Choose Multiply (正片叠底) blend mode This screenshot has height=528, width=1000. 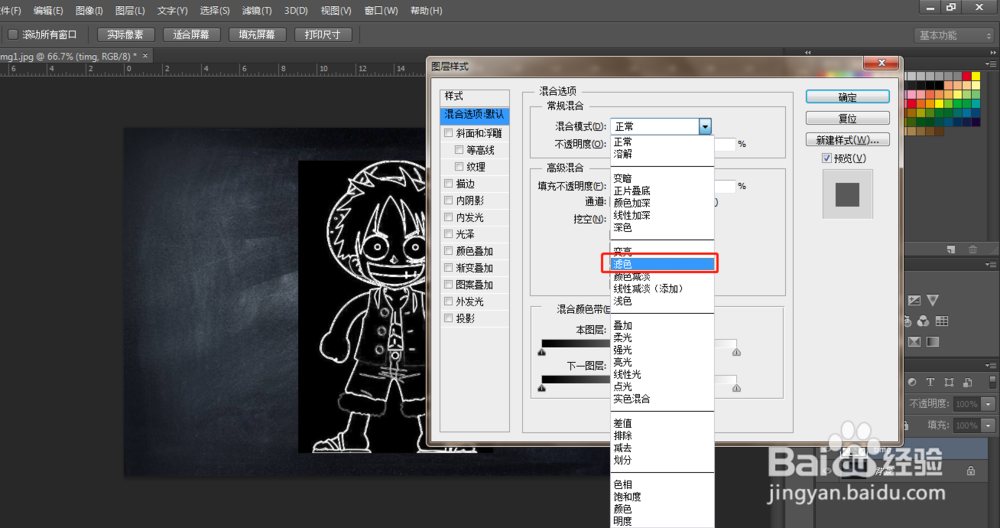tap(662, 191)
